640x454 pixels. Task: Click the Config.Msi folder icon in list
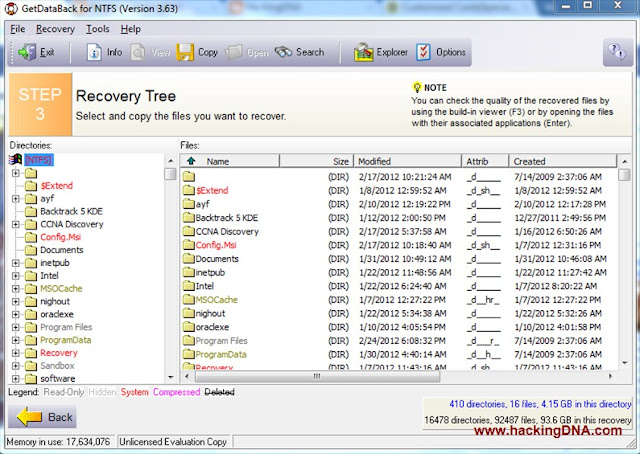click(189, 245)
